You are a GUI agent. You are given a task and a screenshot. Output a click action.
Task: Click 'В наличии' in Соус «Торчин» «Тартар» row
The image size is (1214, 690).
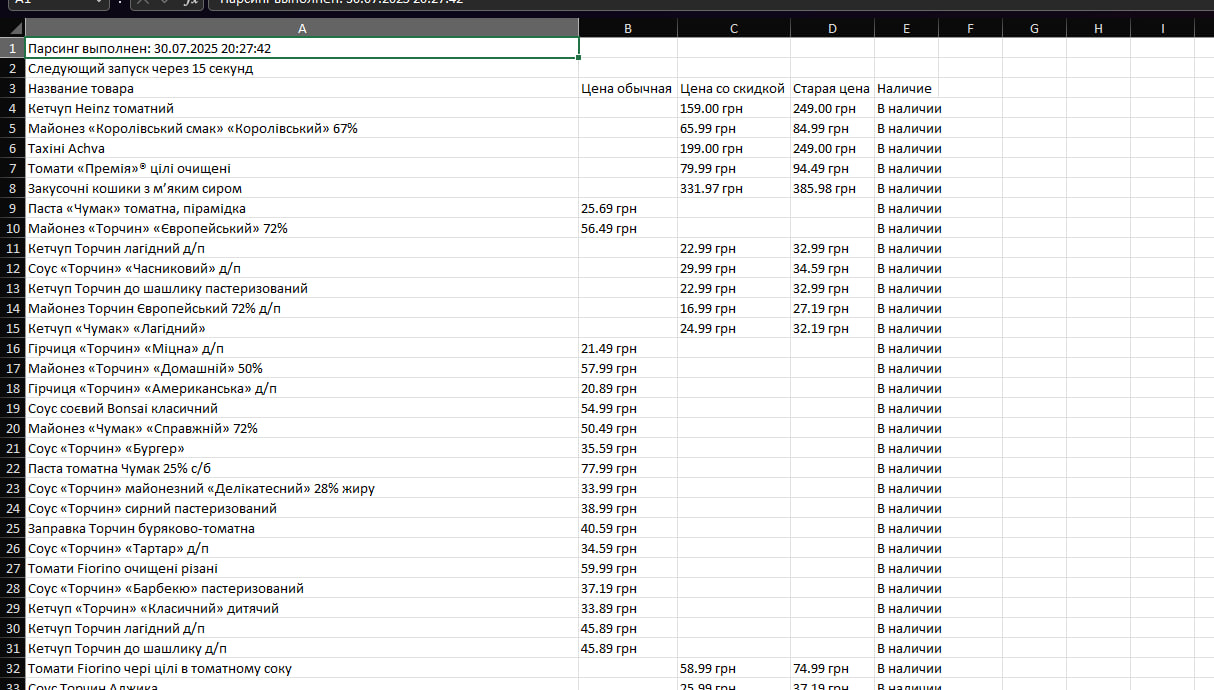[906, 548]
